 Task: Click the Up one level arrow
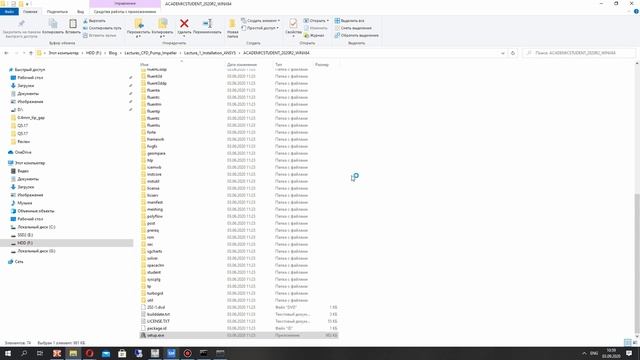pyautogui.click(x=31, y=53)
